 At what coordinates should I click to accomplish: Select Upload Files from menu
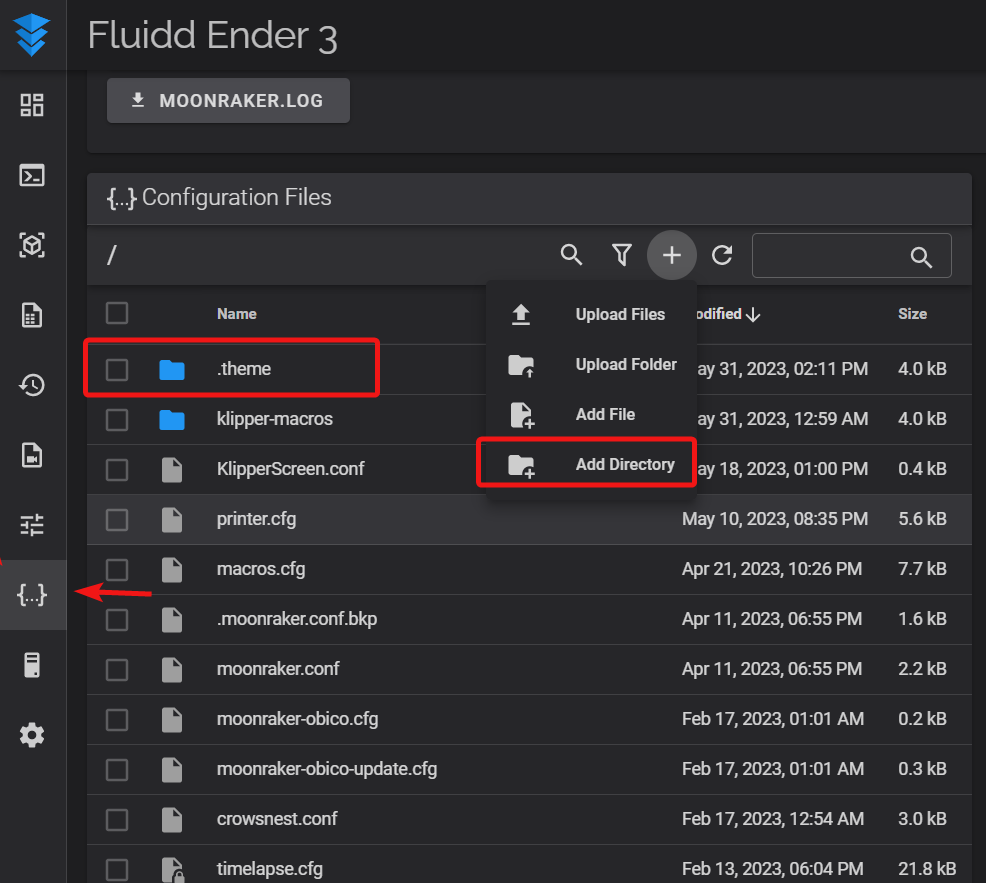click(x=591, y=314)
